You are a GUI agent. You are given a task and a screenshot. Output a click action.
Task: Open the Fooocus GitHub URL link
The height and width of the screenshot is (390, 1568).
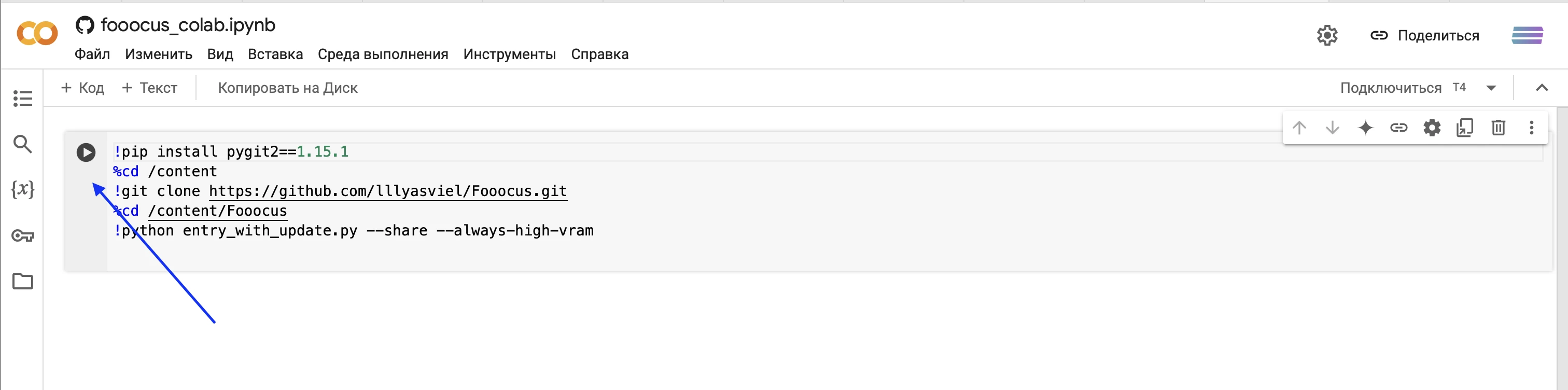(x=388, y=191)
